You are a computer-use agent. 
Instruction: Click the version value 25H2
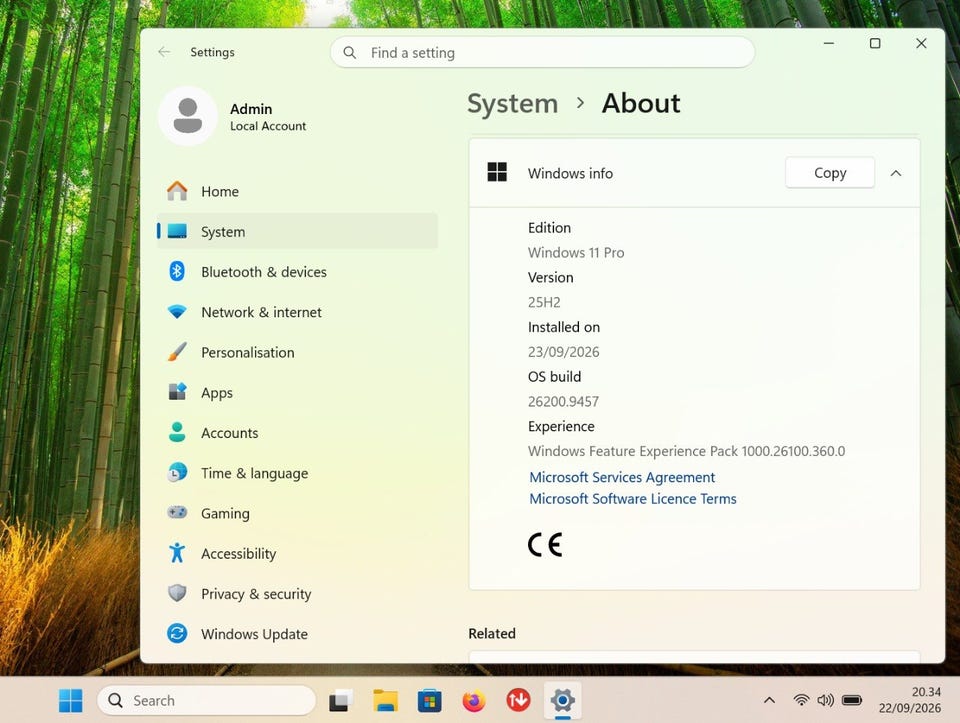pyautogui.click(x=544, y=302)
